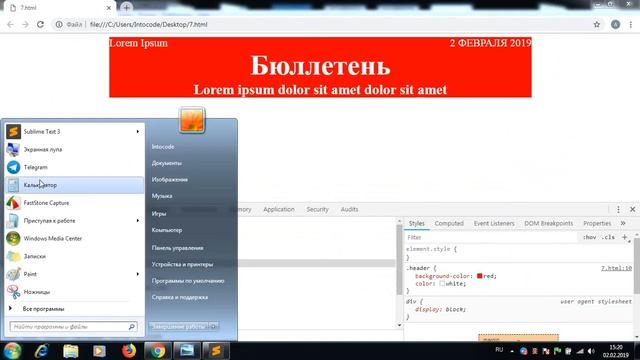Show more DevTools sidebar tabs chevron

(623, 224)
